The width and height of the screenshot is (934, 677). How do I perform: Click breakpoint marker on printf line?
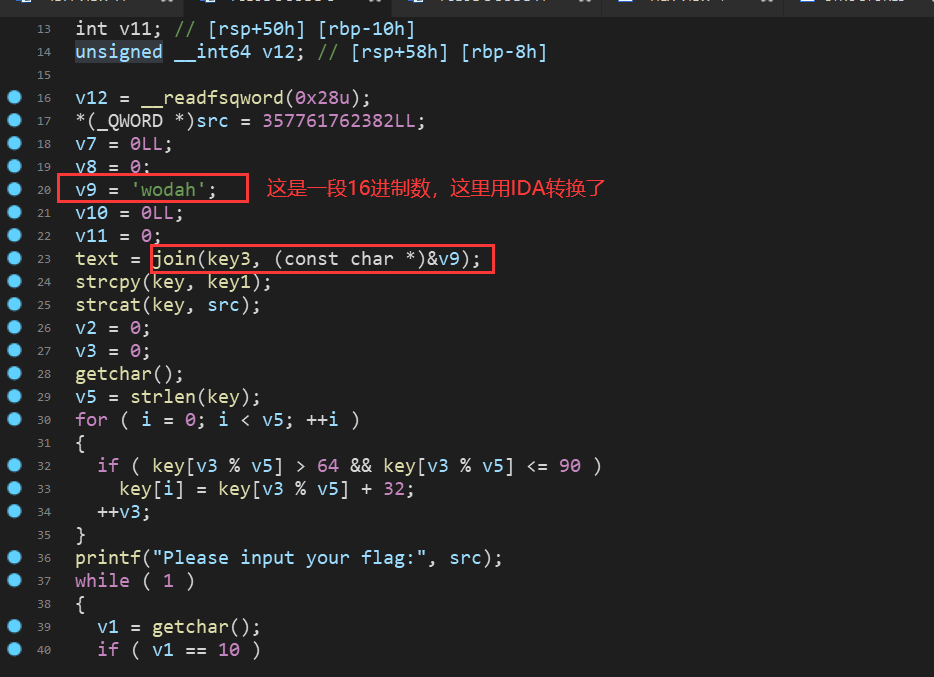(14, 557)
